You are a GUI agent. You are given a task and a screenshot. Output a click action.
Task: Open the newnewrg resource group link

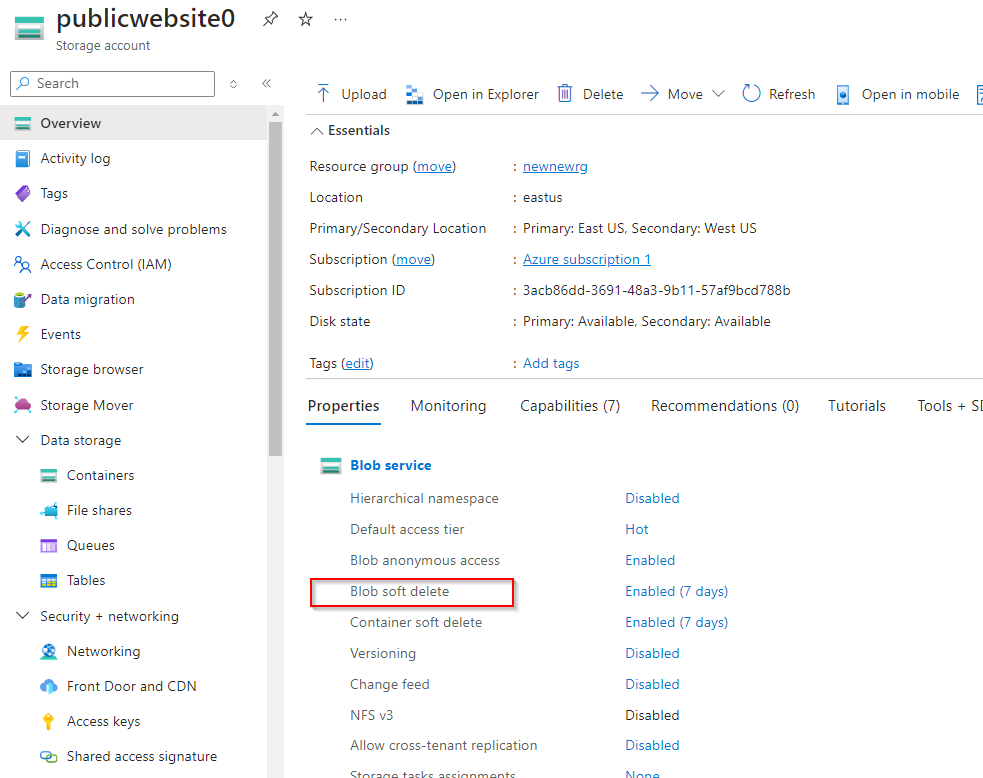[555, 166]
